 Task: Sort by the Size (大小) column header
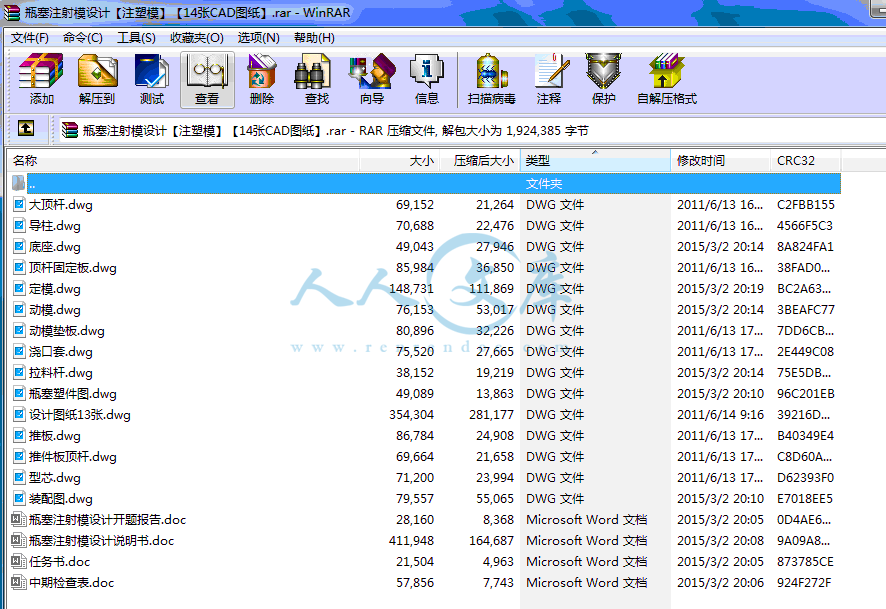pos(399,160)
